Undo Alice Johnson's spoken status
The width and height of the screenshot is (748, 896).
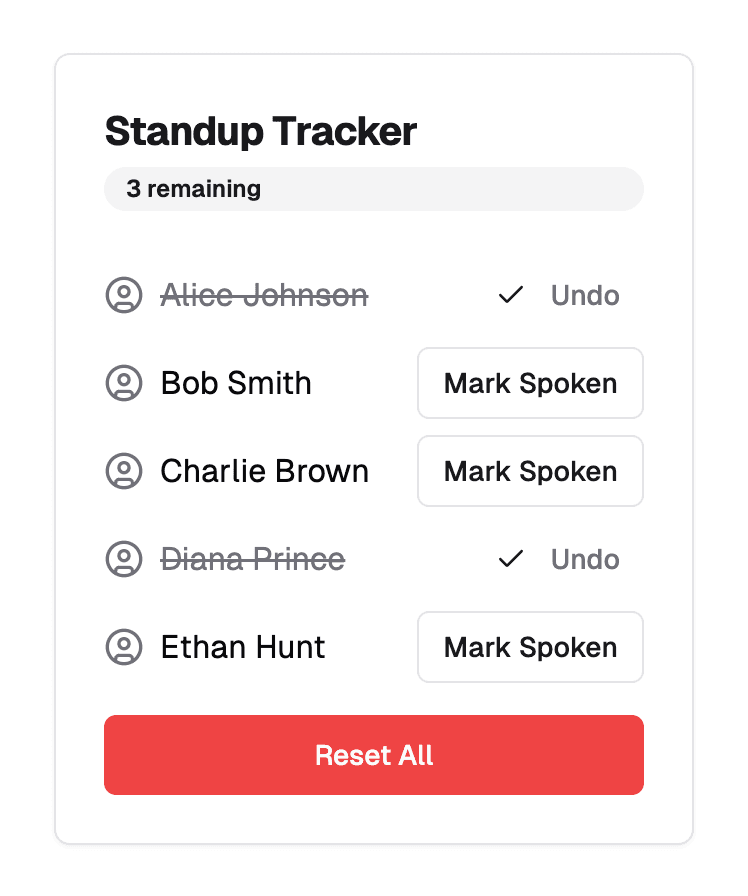(585, 295)
